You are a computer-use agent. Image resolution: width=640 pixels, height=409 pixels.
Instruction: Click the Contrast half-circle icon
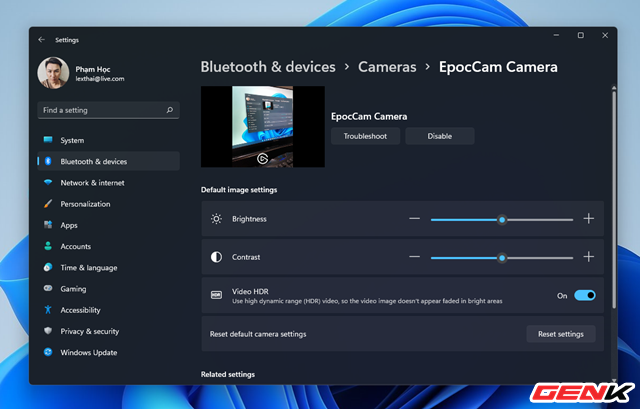tap(216, 257)
